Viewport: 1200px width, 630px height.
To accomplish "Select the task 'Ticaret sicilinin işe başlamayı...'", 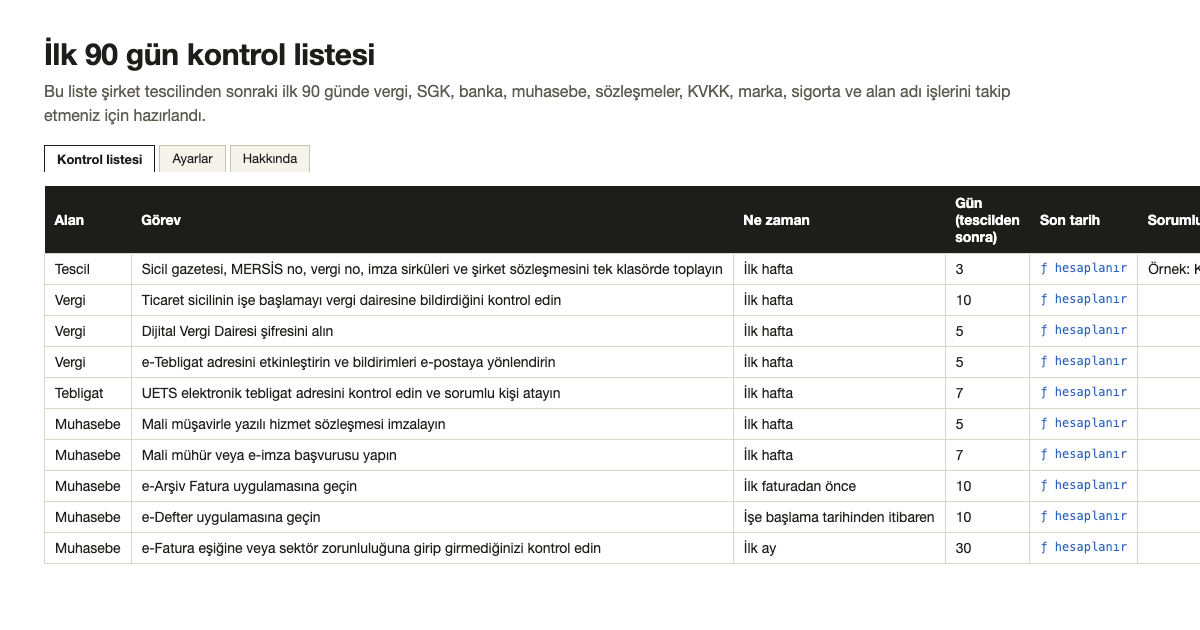I will click(433, 300).
